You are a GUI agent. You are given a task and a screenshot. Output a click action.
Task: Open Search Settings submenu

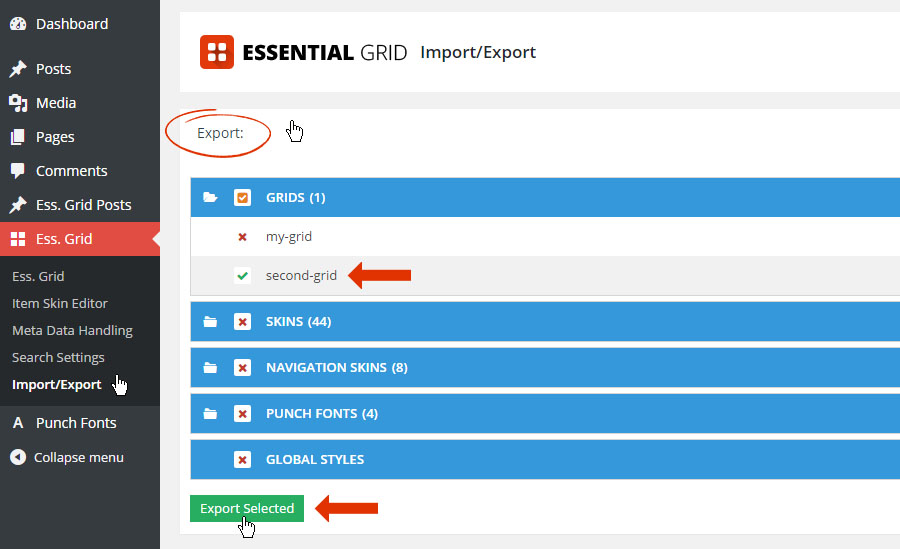(x=58, y=357)
